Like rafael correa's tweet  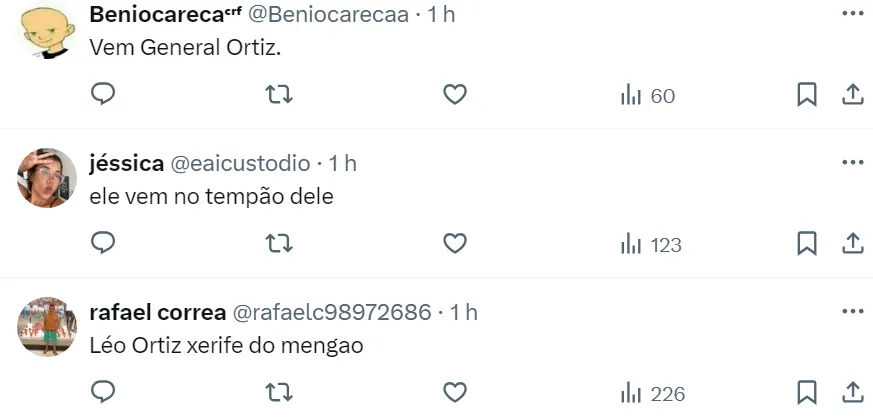455,392
